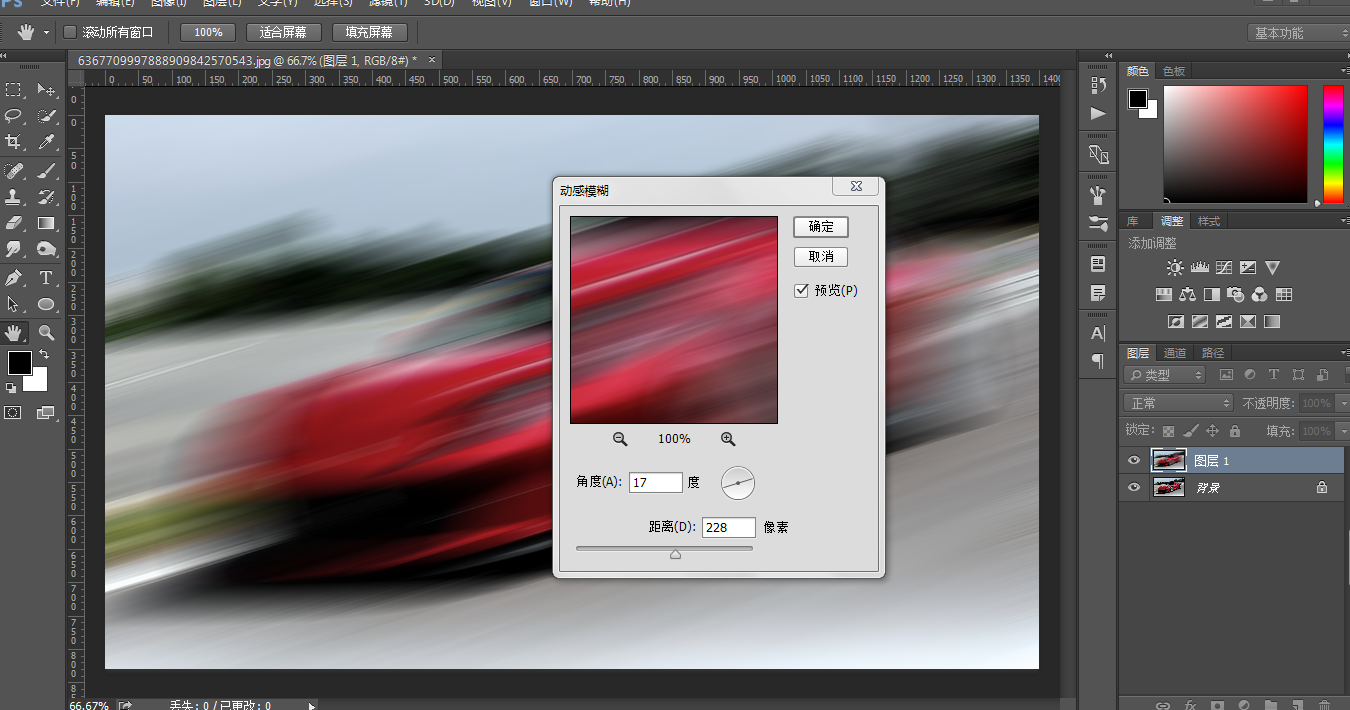
Task: Select the Crop tool
Action: (14, 142)
